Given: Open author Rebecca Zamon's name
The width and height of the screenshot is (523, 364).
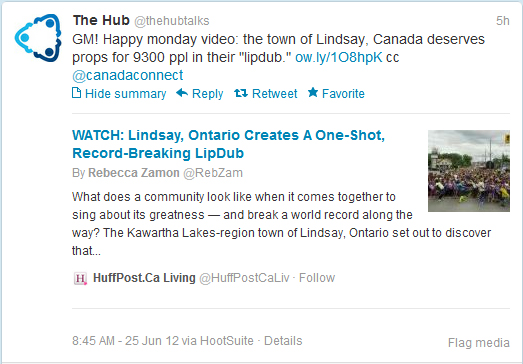Looking at the screenshot, I should click(x=134, y=173).
